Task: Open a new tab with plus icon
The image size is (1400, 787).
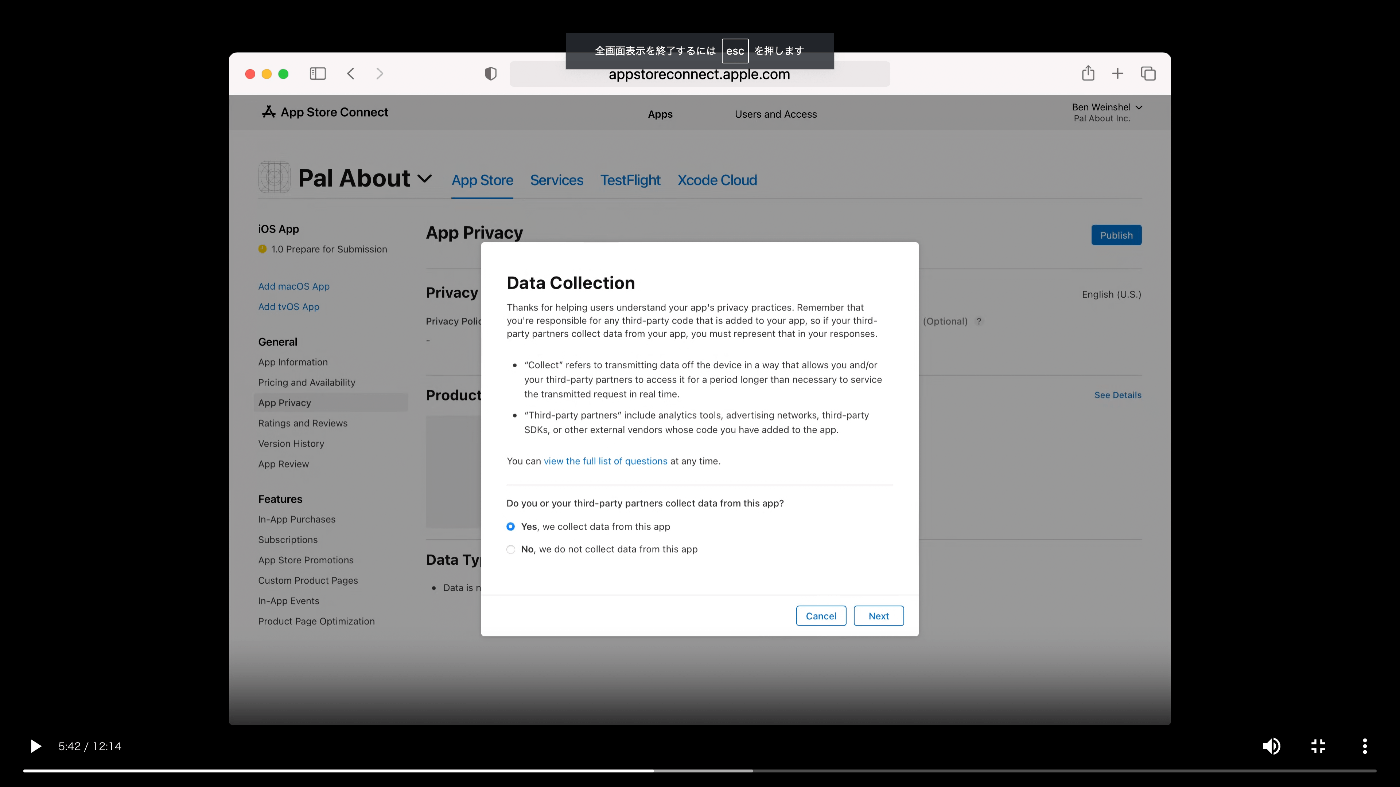Action: [1118, 73]
